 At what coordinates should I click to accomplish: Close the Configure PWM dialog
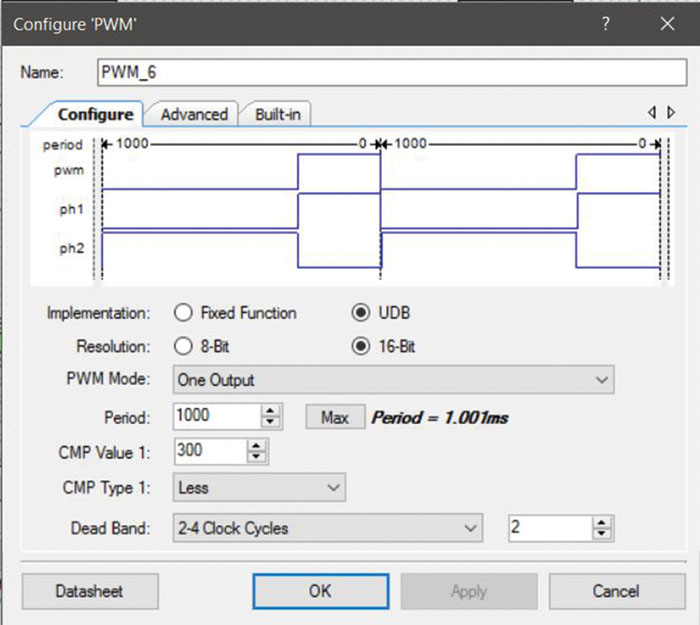[666, 25]
